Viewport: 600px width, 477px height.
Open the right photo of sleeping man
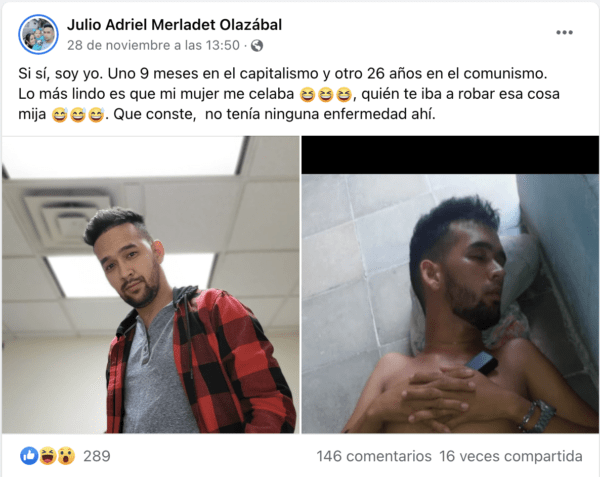coord(450,285)
